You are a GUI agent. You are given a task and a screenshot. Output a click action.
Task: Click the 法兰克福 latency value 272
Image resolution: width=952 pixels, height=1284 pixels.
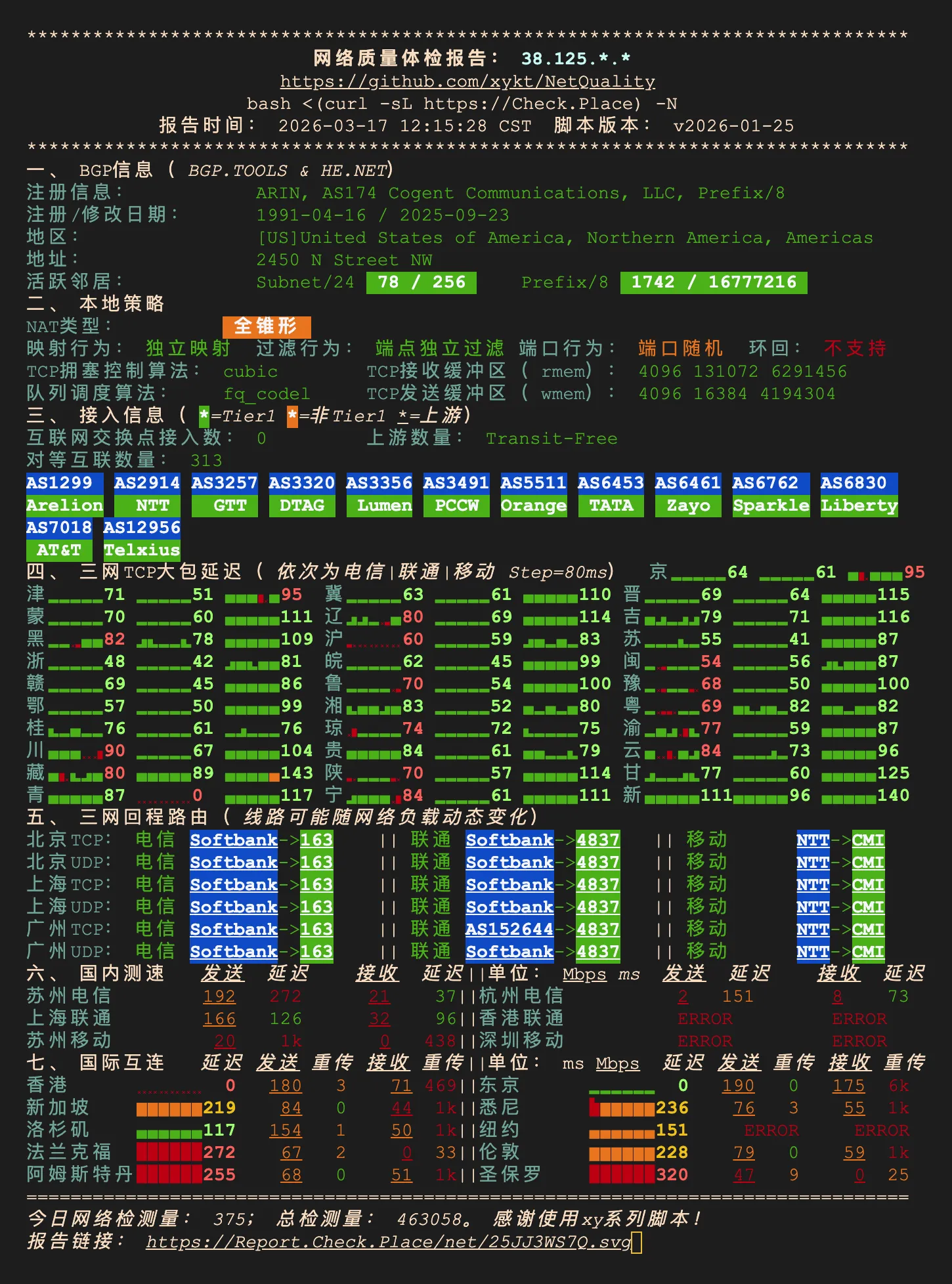219,1153
